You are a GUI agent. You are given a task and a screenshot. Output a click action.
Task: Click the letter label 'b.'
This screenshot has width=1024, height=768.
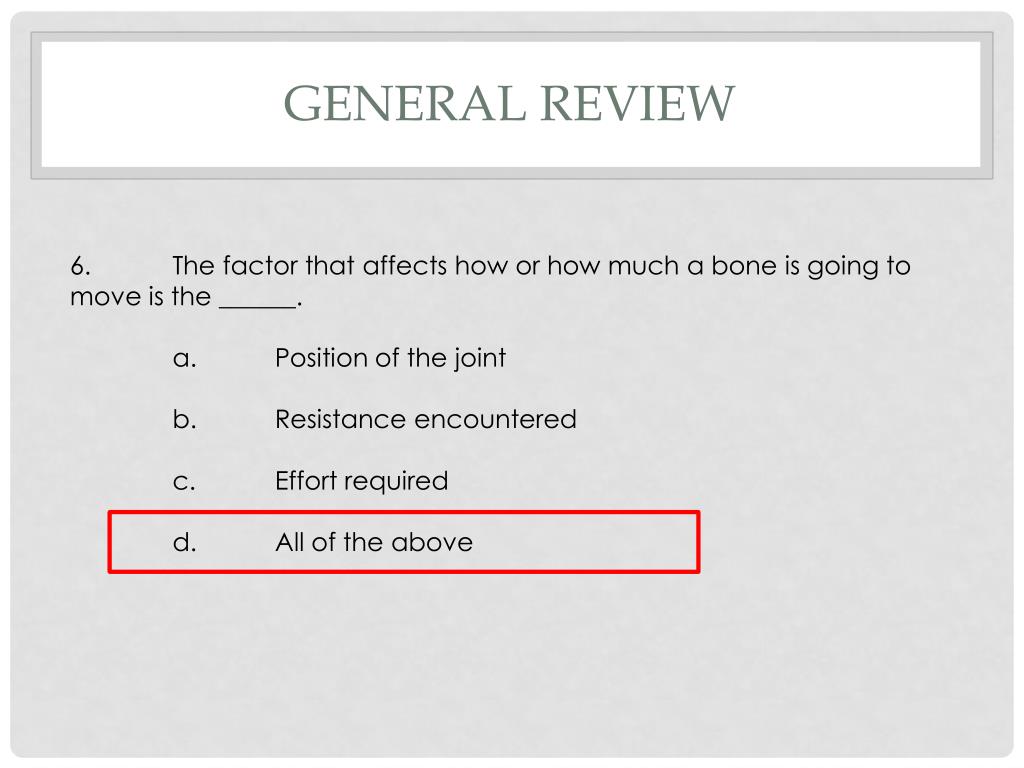[x=185, y=419]
